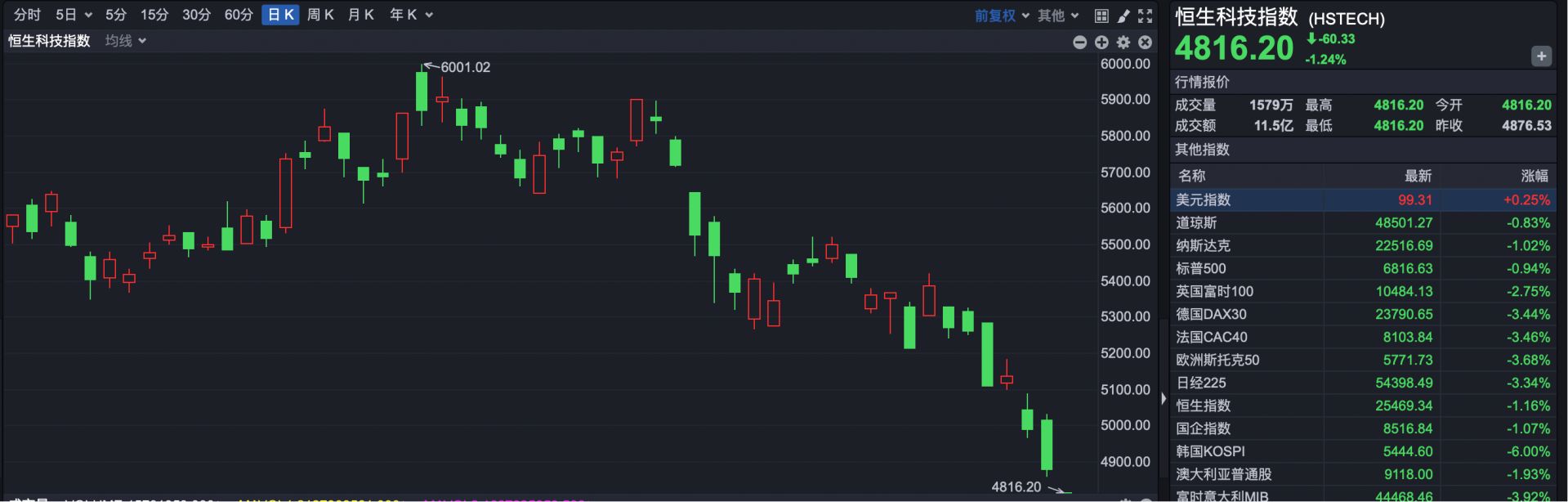
Task: Expand chart to fullscreen
Action: [x=1146, y=16]
